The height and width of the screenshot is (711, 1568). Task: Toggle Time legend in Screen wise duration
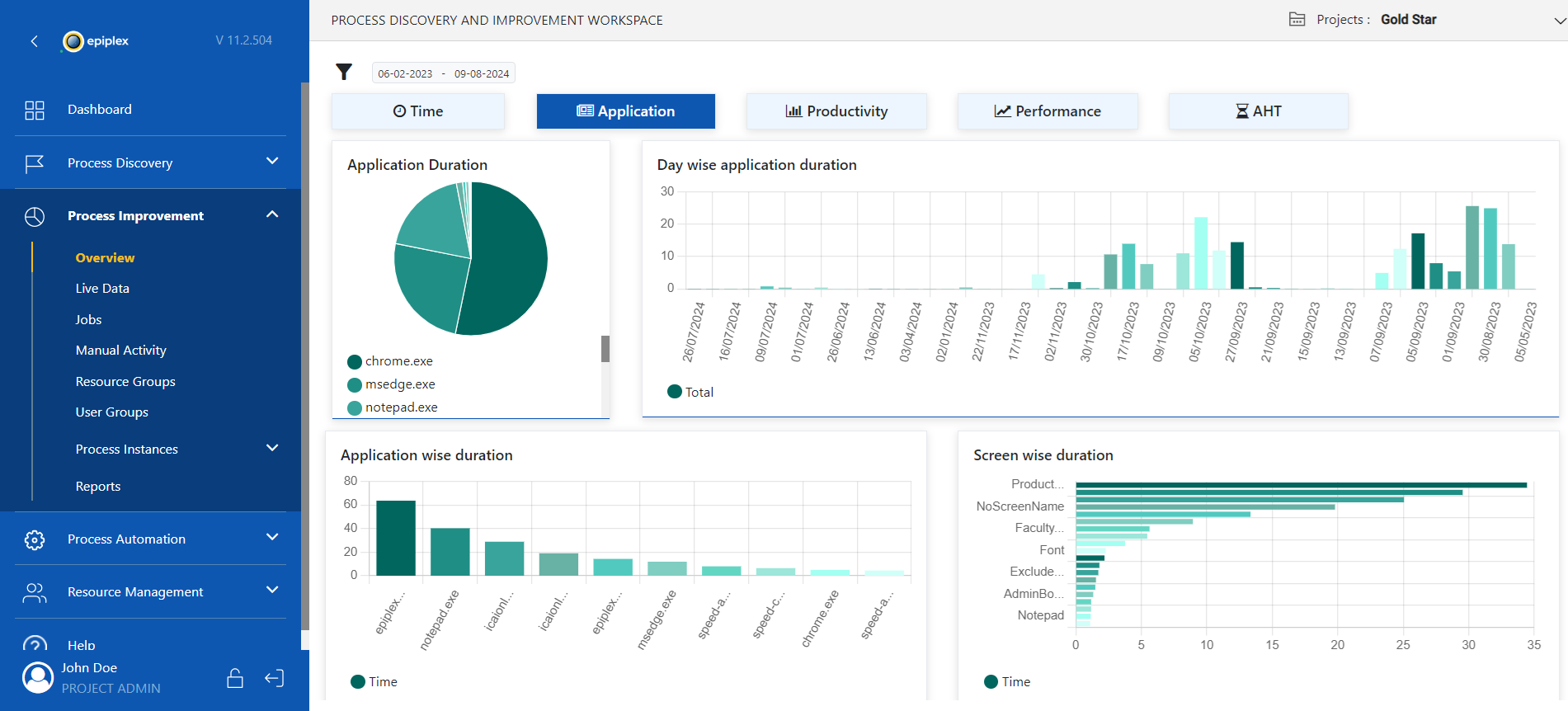(991, 681)
